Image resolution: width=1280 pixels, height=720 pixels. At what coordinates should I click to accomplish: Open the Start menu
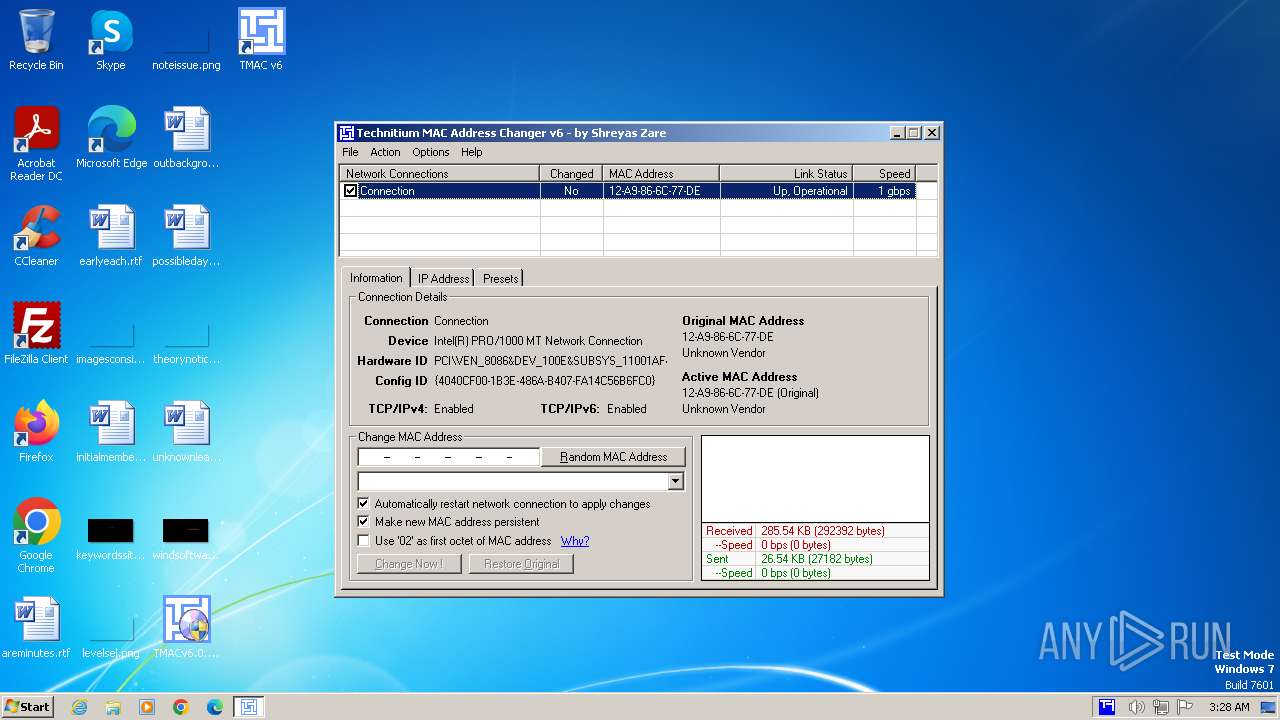click(x=28, y=707)
